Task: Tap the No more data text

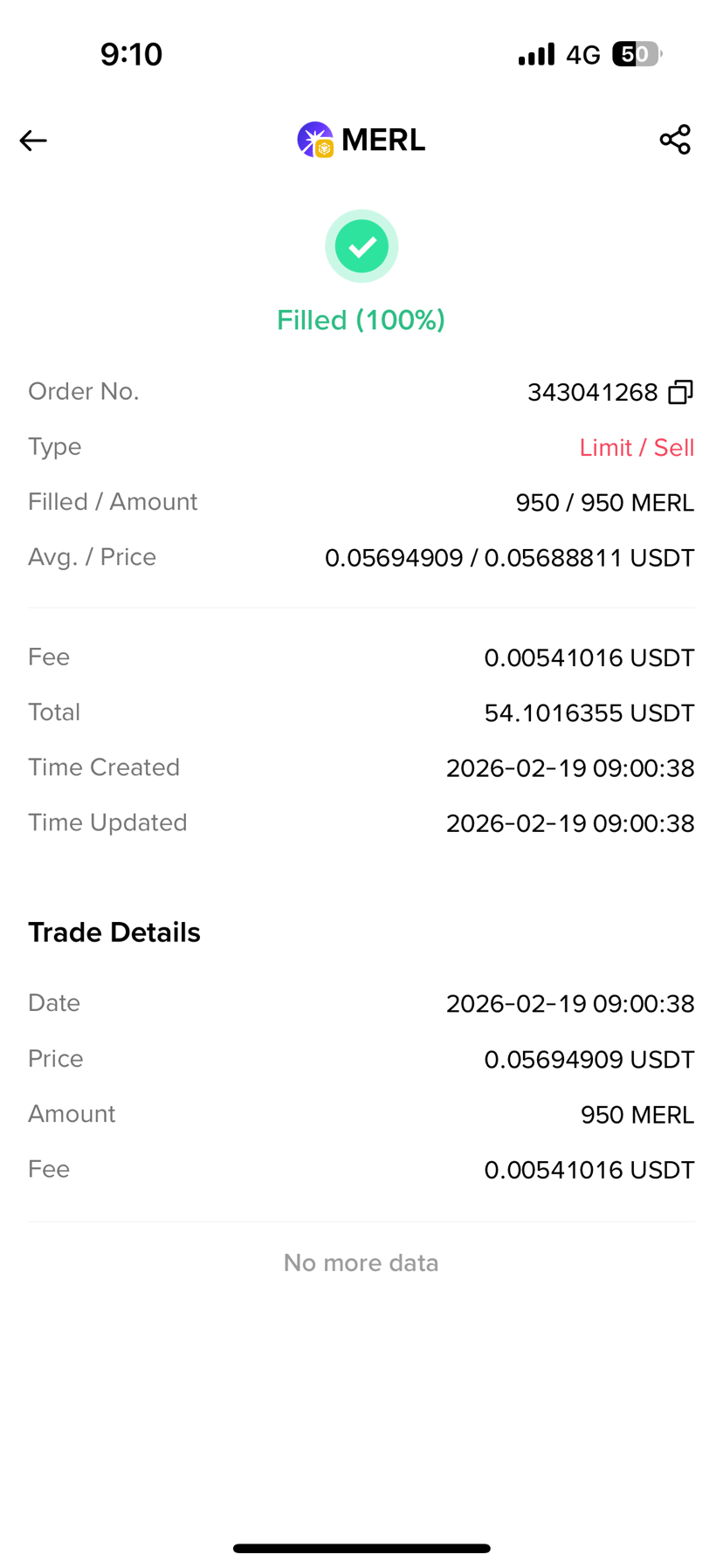Action: (x=361, y=1263)
